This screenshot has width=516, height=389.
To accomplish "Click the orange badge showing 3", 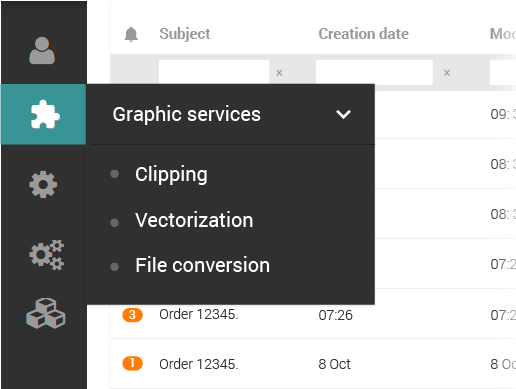I will point(132,315).
